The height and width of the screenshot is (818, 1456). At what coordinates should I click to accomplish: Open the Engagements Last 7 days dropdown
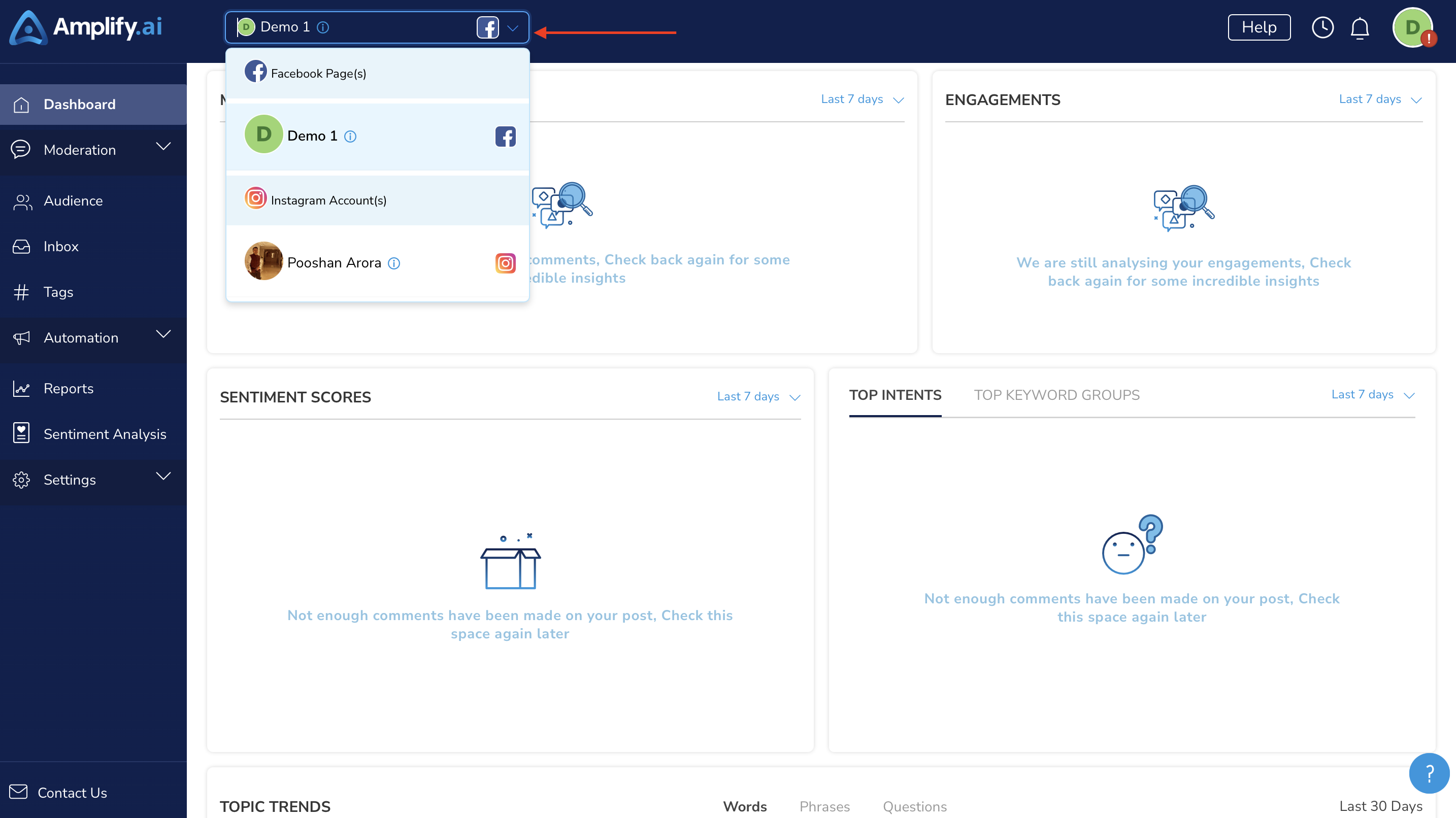pos(1380,99)
